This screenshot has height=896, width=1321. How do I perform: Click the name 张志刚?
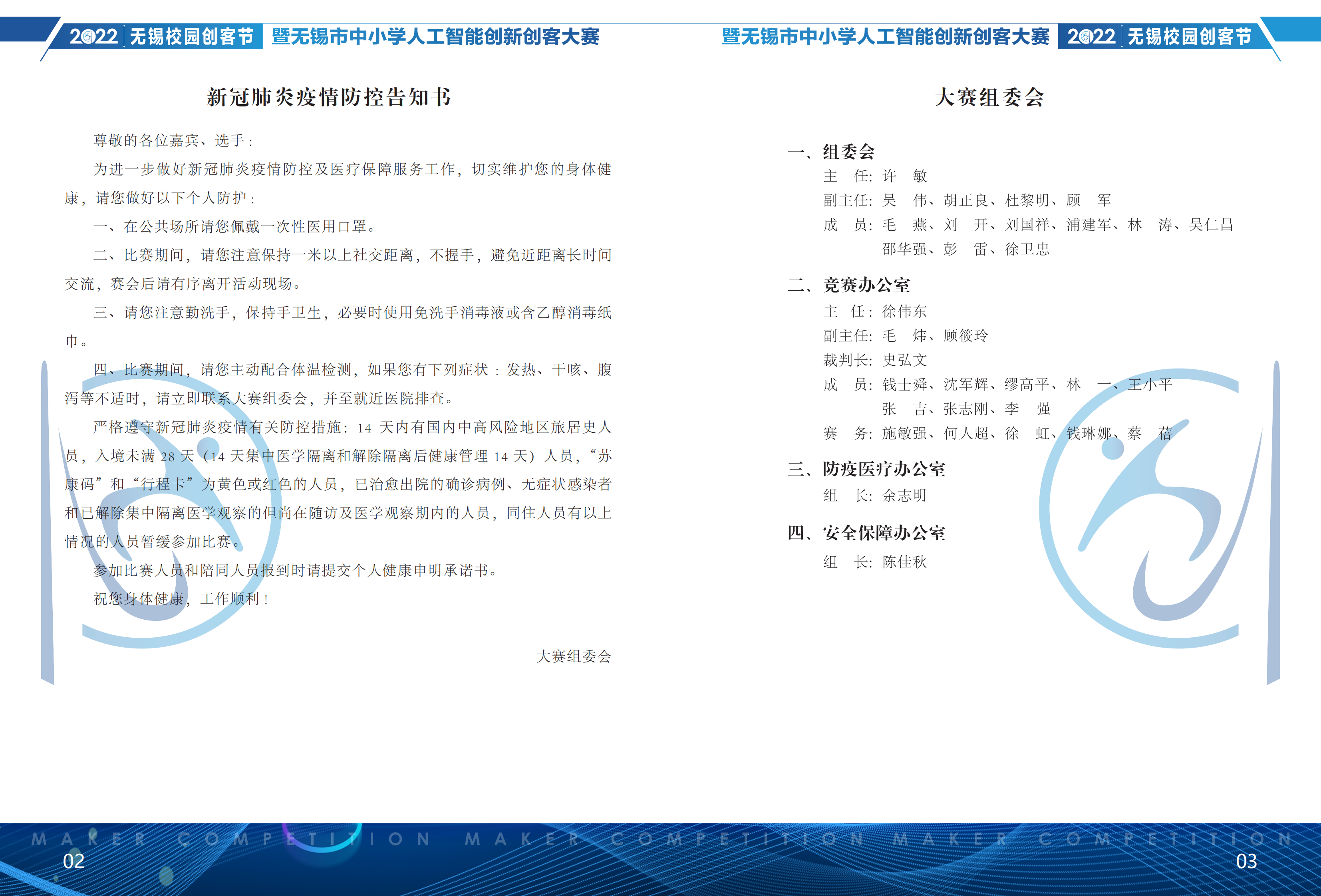click(966, 409)
